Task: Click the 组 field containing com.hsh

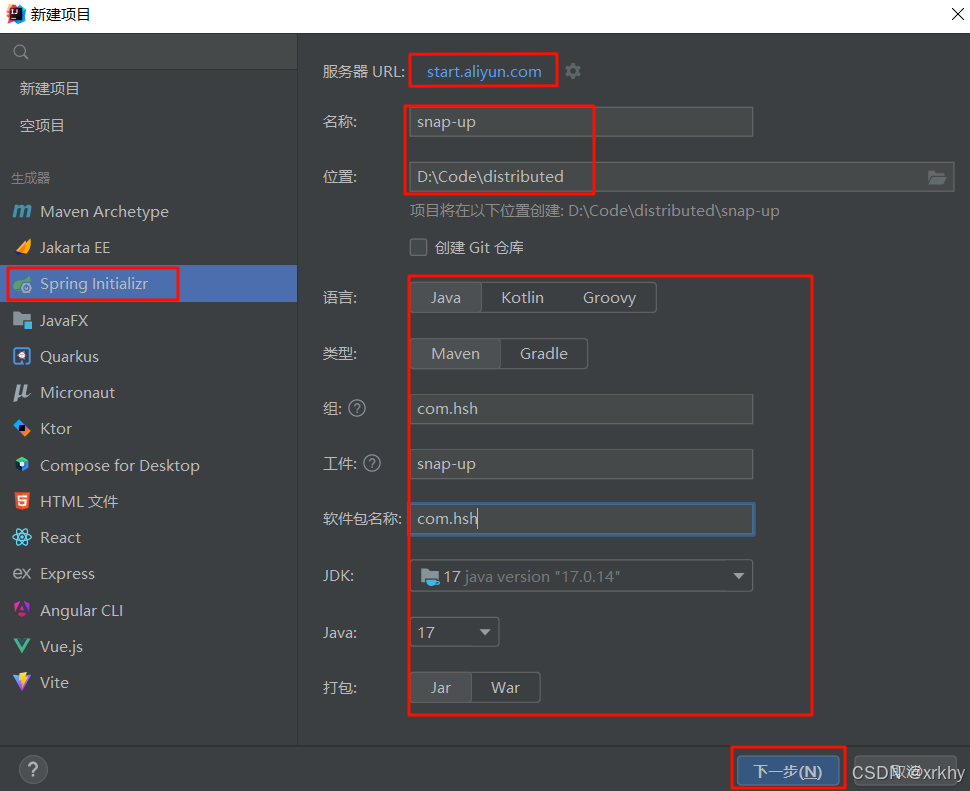Action: tap(582, 409)
